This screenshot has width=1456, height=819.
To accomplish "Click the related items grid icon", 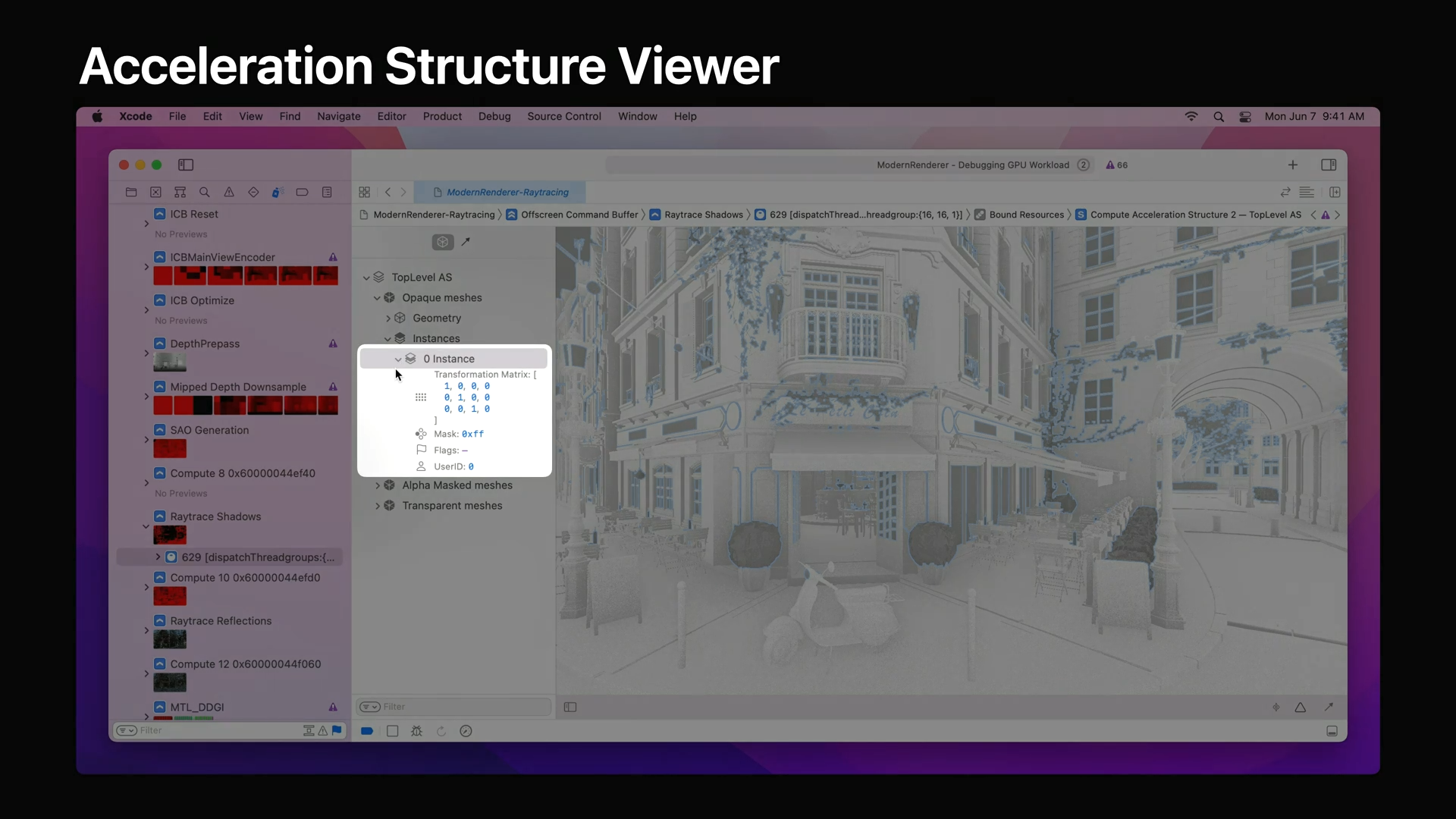I will (365, 193).
